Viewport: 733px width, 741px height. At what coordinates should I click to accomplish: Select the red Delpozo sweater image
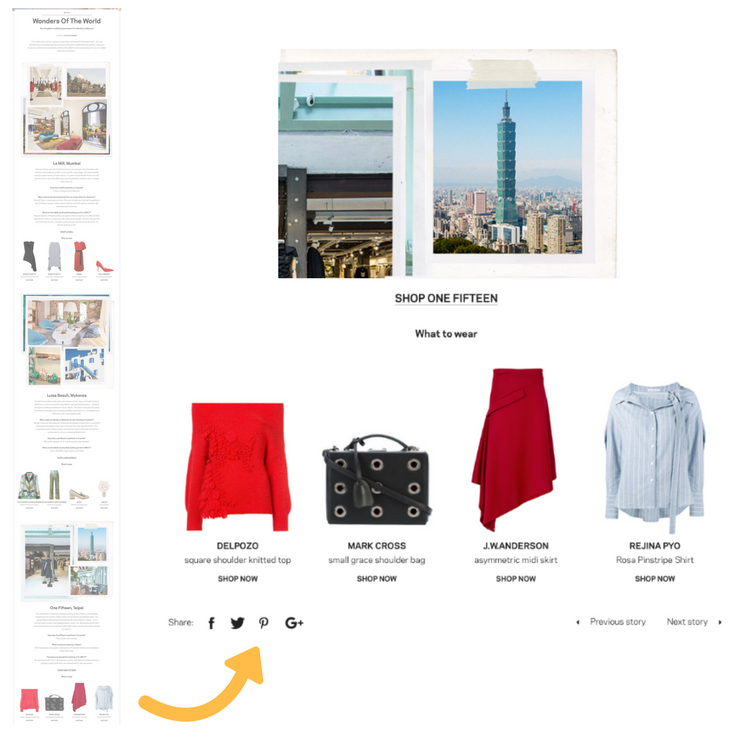238,466
